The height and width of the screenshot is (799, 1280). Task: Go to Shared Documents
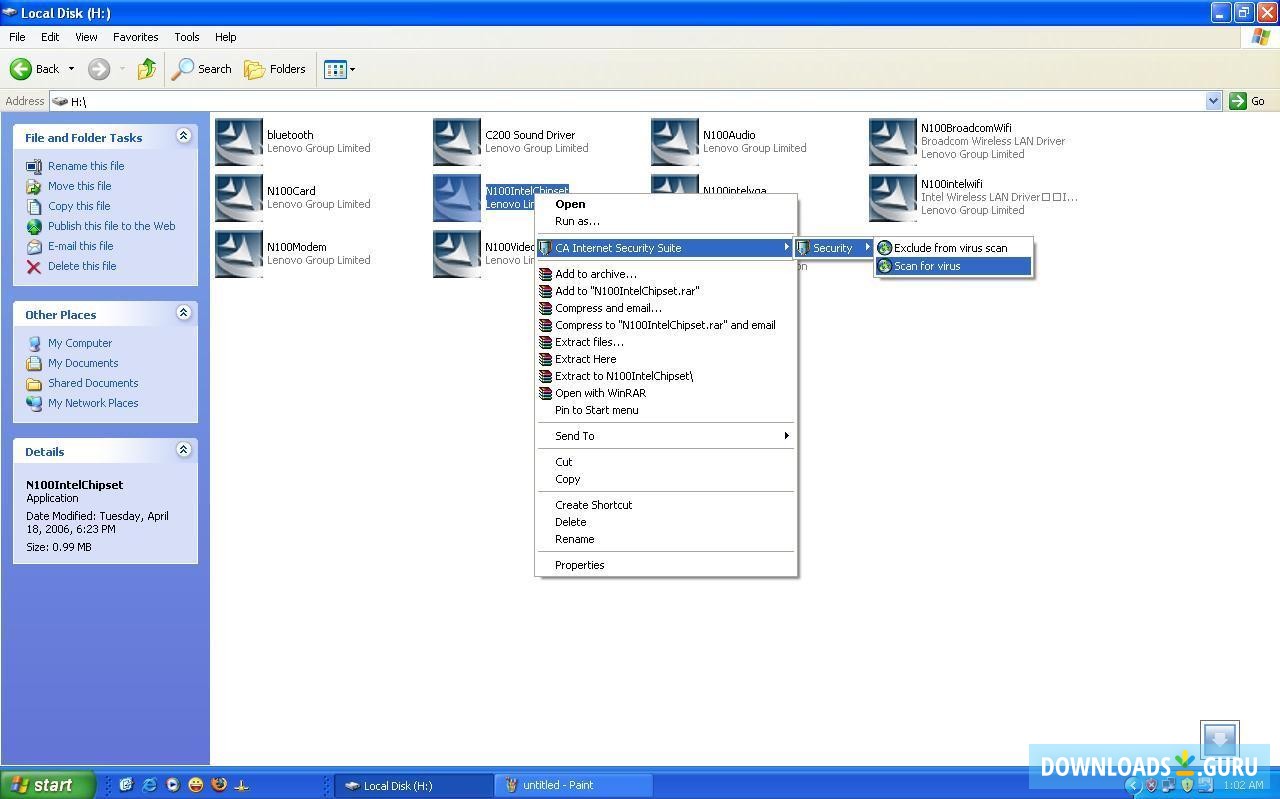pyautogui.click(x=93, y=383)
